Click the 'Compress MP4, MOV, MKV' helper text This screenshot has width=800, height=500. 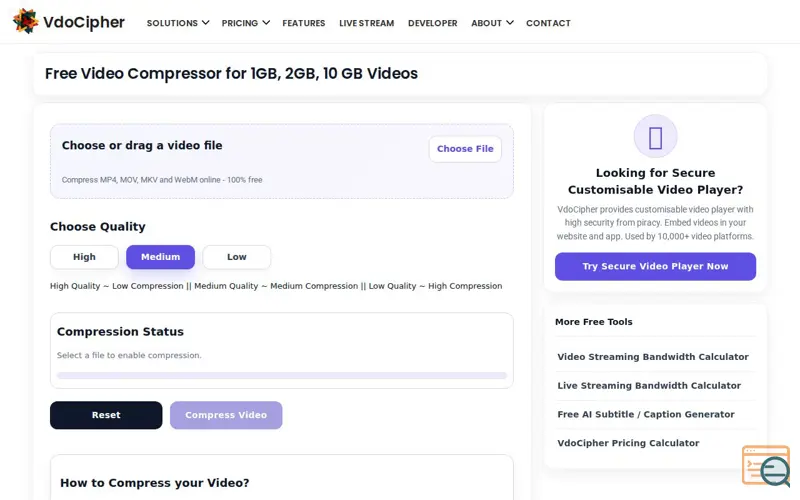pyautogui.click(x=162, y=180)
